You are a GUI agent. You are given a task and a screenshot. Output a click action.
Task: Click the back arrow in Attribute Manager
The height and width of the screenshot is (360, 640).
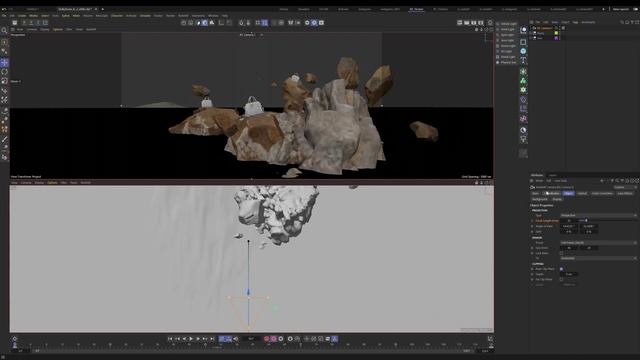[x=602, y=180]
